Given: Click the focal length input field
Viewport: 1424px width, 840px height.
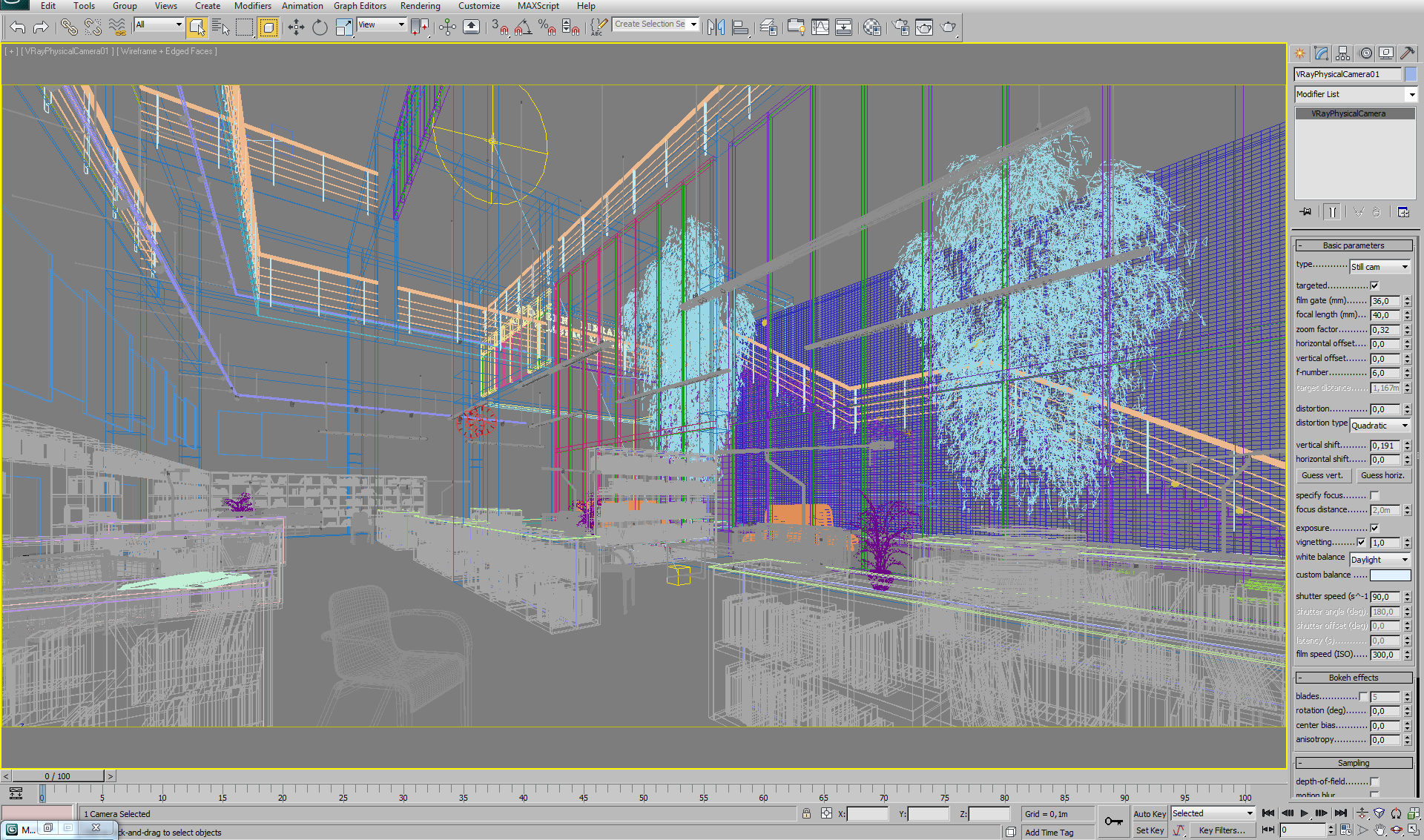Looking at the screenshot, I should click(x=1384, y=315).
